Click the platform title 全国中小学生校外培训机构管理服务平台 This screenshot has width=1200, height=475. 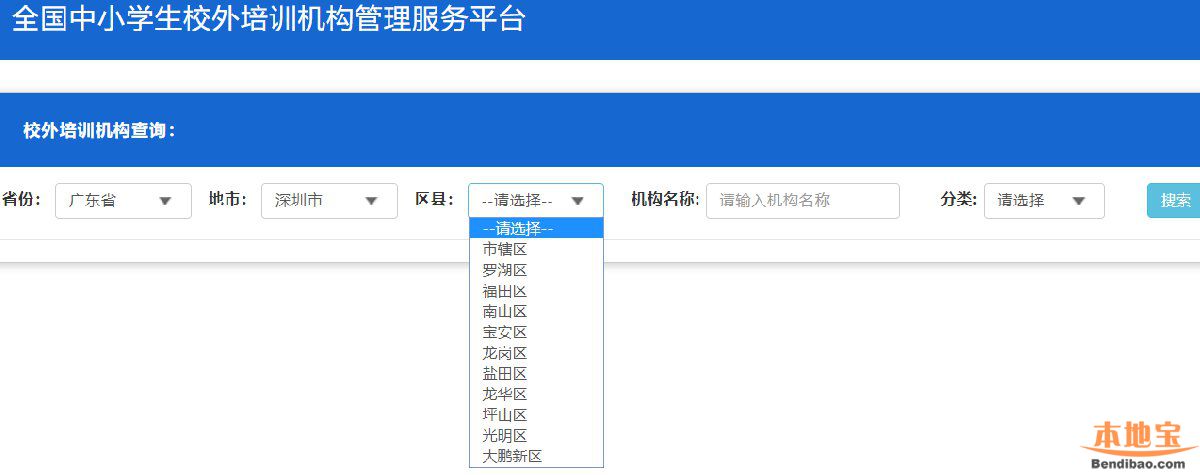click(268, 18)
